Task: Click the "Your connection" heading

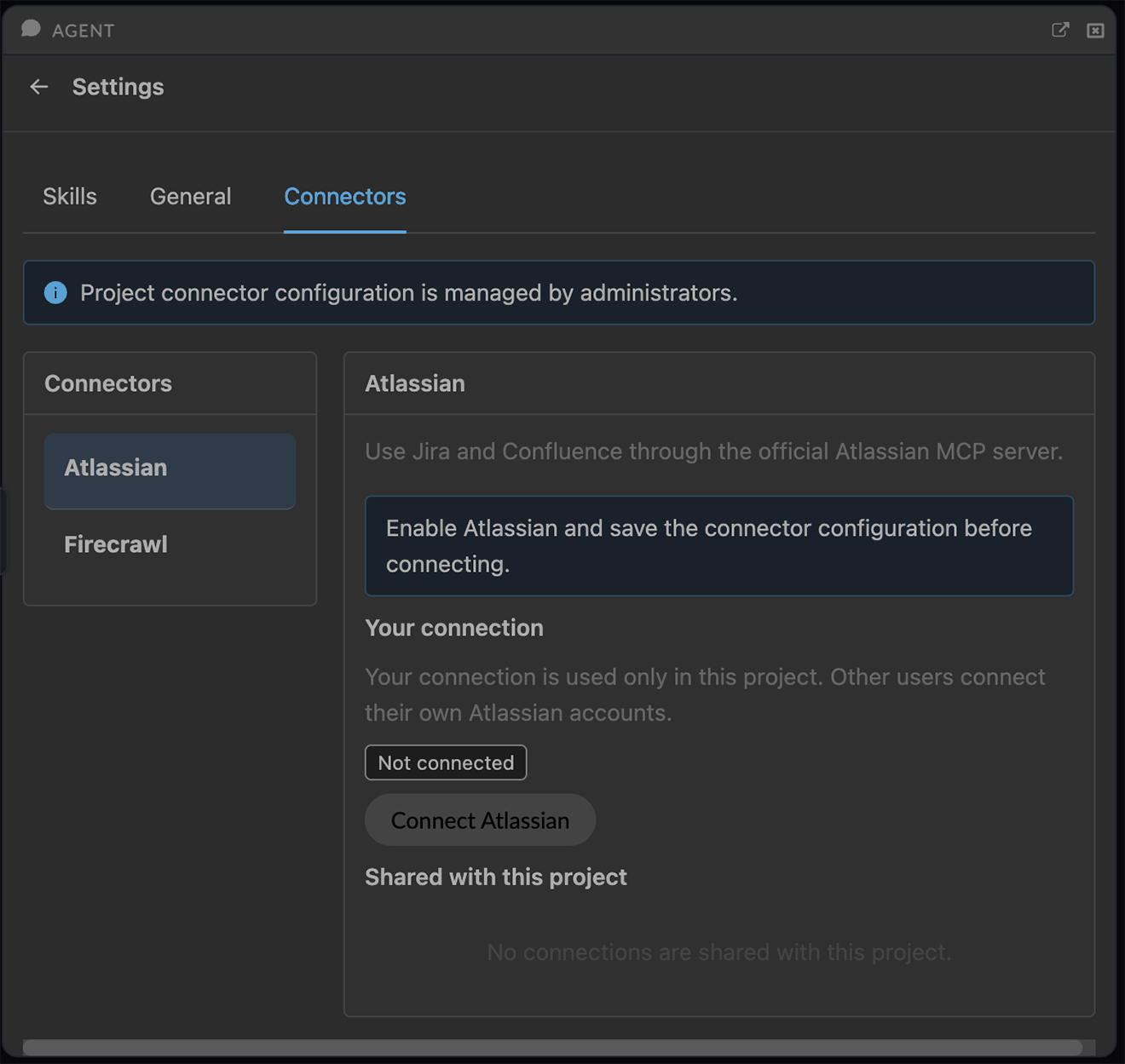Action: pyautogui.click(x=454, y=628)
